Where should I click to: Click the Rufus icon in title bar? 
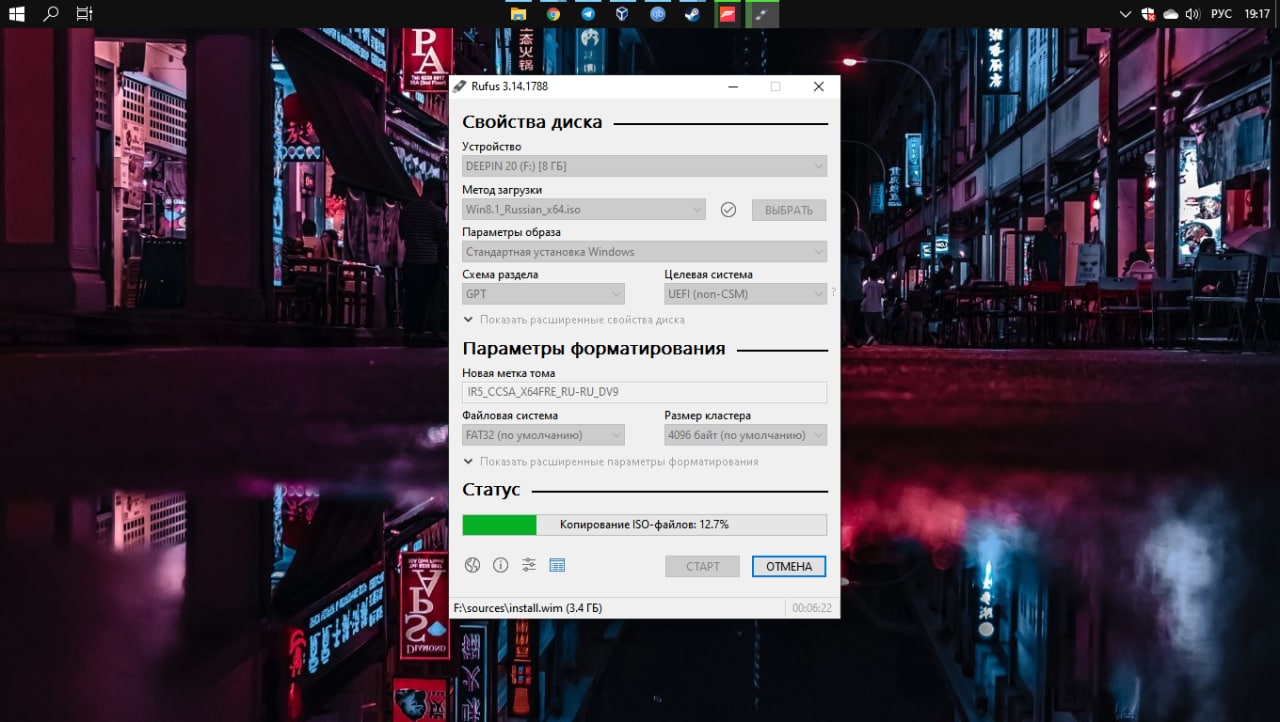[459, 87]
